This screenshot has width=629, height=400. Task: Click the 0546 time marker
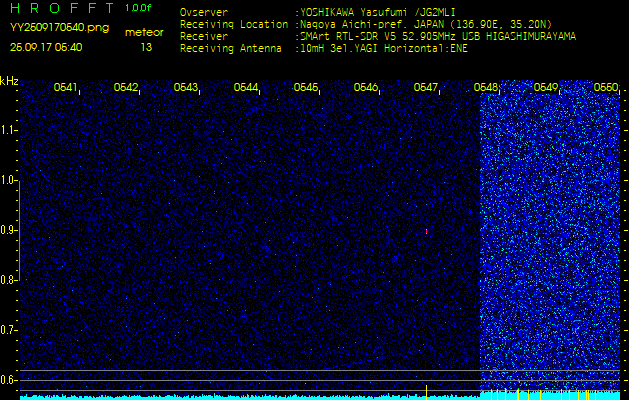click(365, 87)
